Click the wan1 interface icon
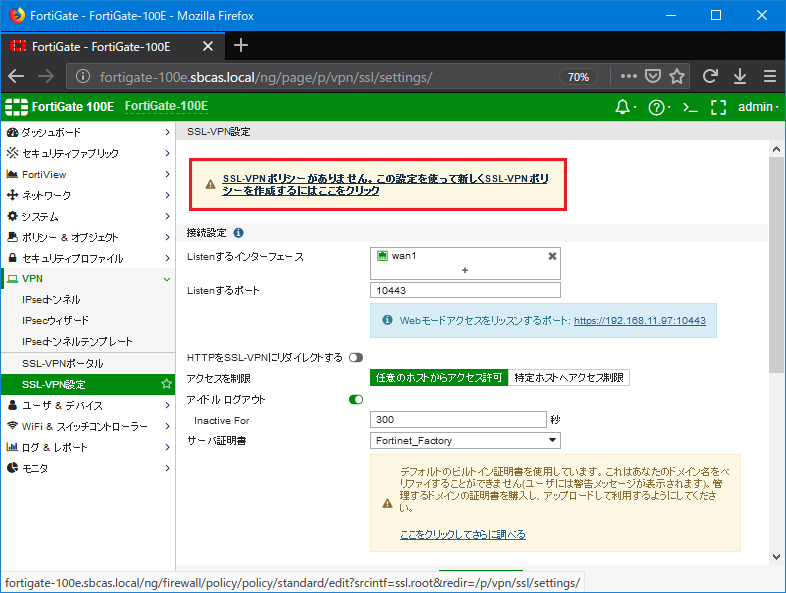The image size is (786, 593). coord(382,256)
